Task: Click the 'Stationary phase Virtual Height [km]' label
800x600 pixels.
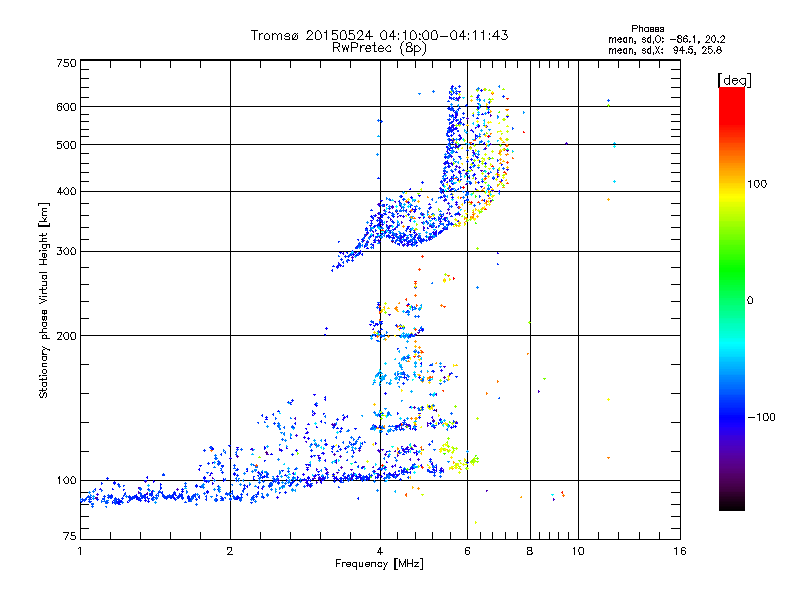Action: [44, 300]
